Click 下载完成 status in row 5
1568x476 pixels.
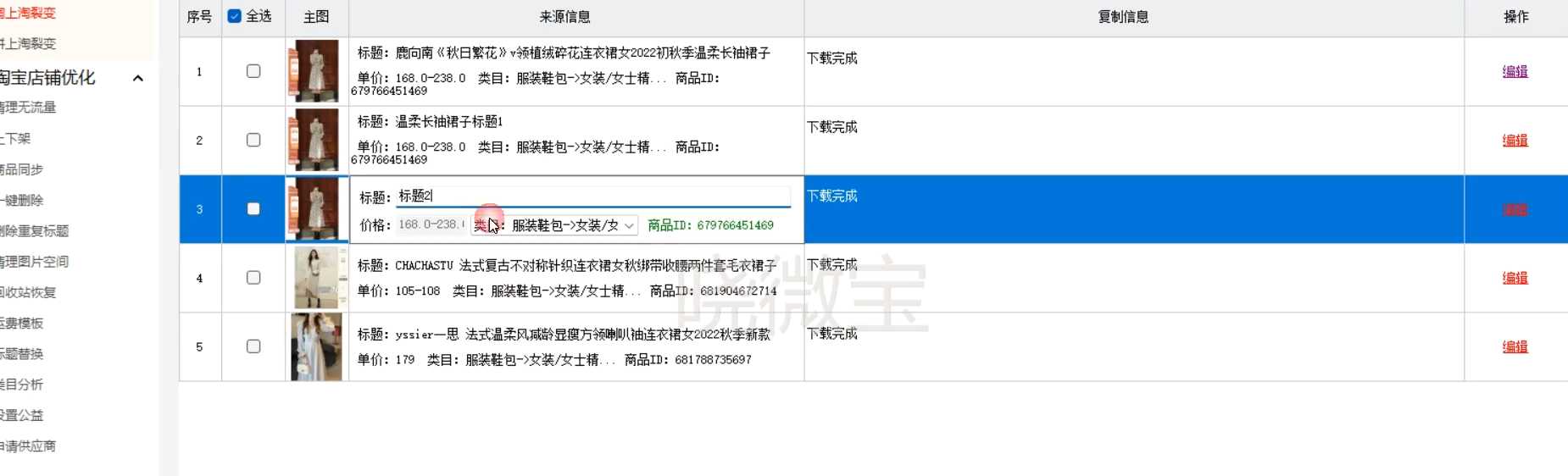(x=831, y=334)
